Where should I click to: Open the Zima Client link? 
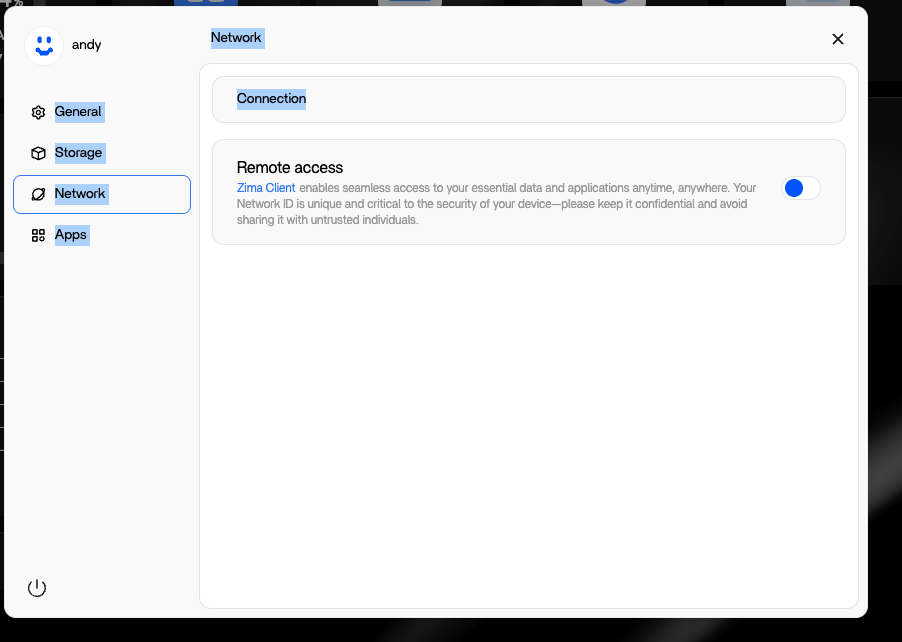tap(266, 188)
